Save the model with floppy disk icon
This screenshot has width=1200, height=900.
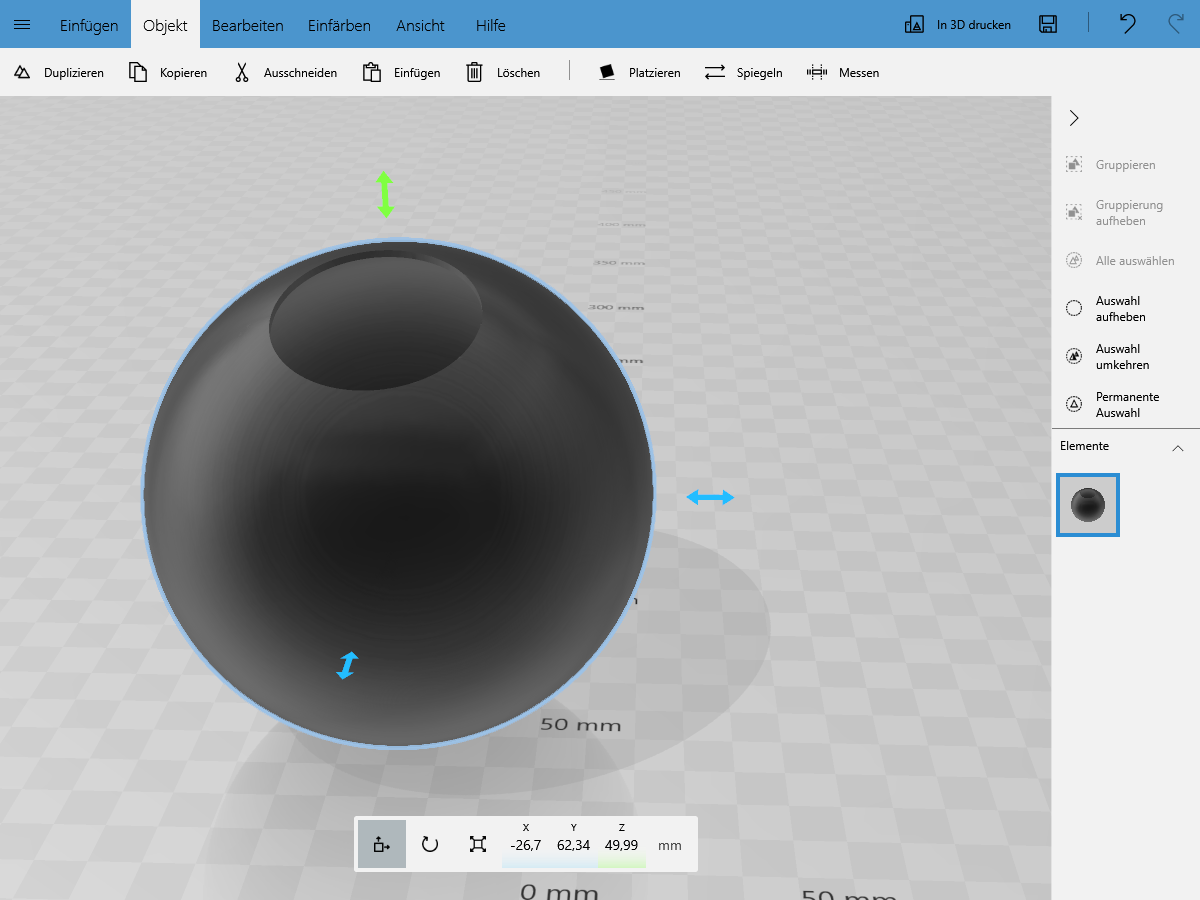[1048, 25]
